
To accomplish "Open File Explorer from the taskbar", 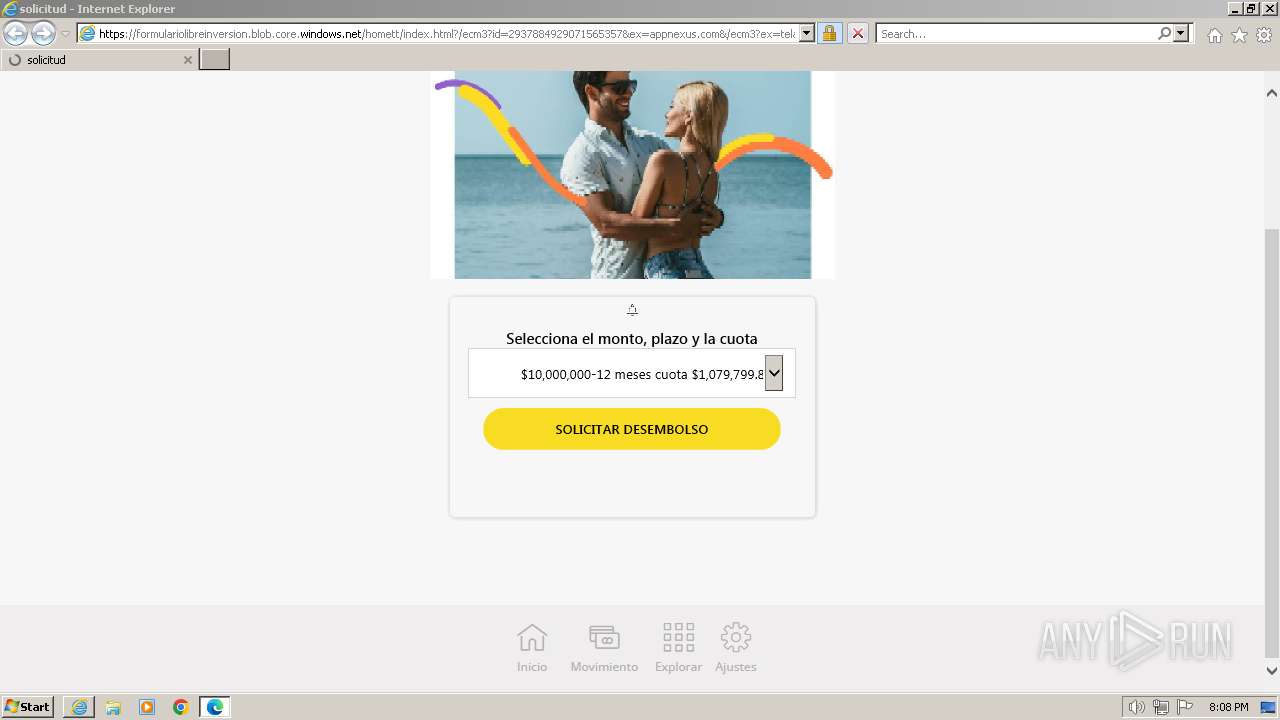I will (113, 707).
